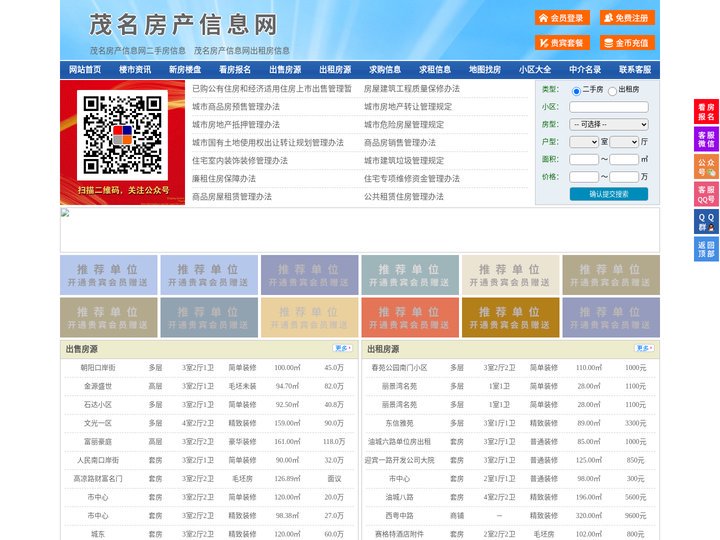Click the orange-red 推荐单位 banner

point(410,317)
